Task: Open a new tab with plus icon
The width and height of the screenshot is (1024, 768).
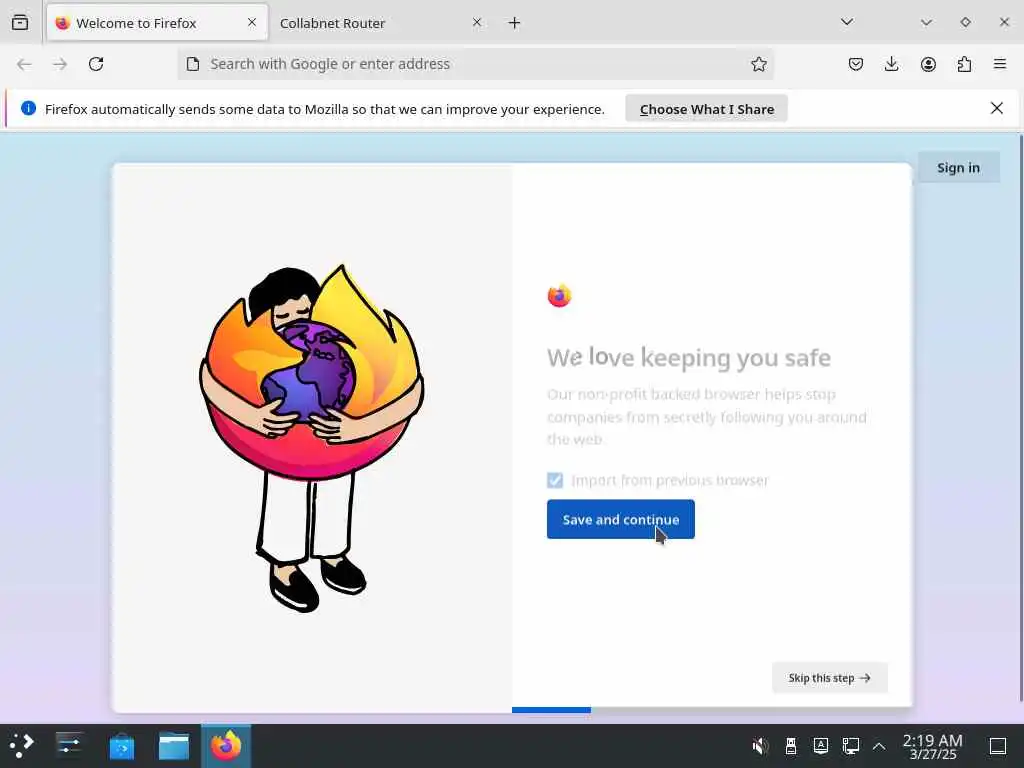Action: tap(515, 23)
